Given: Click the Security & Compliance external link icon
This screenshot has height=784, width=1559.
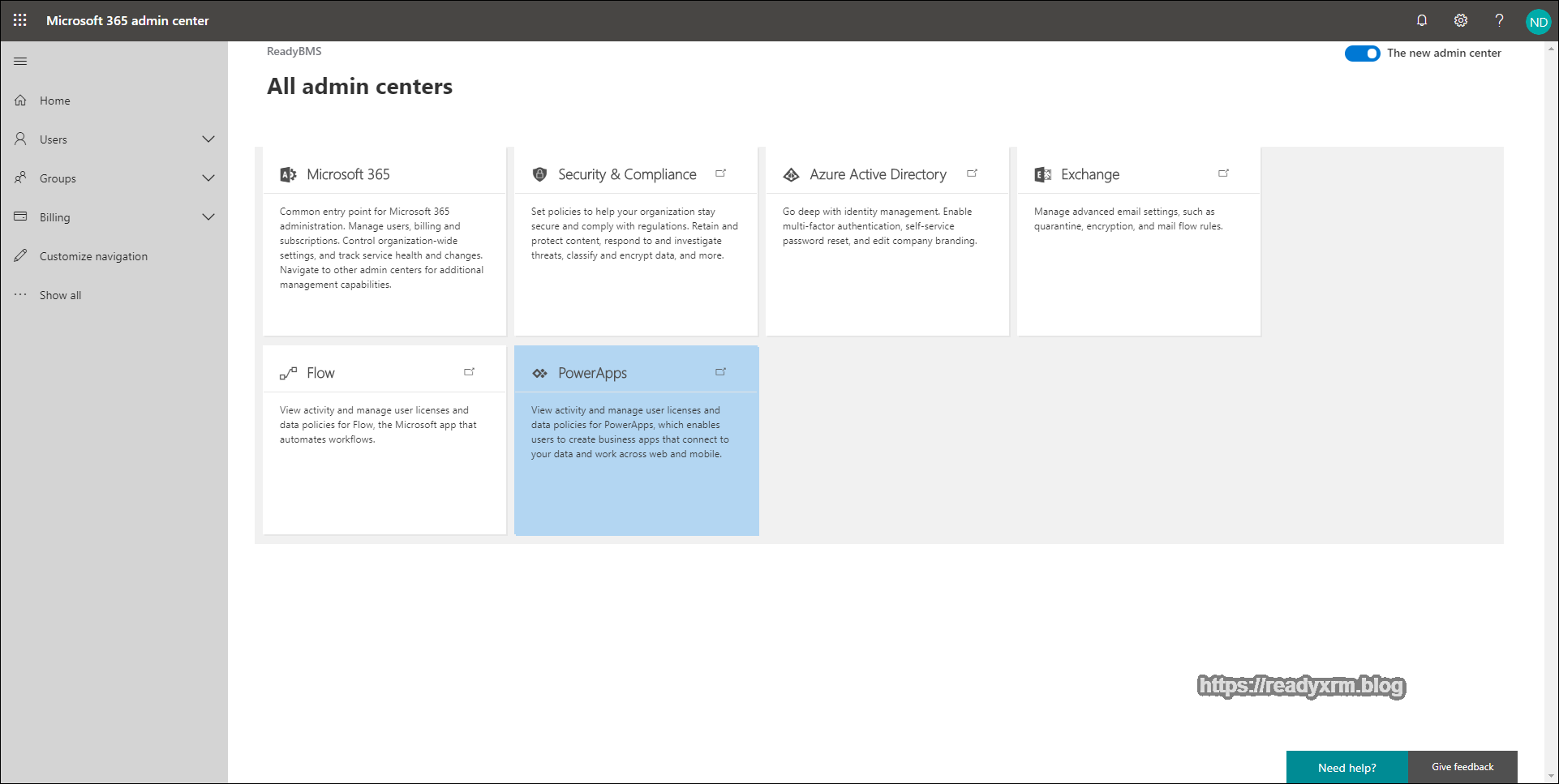Looking at the screenshot, I should (x=720, y=174).
